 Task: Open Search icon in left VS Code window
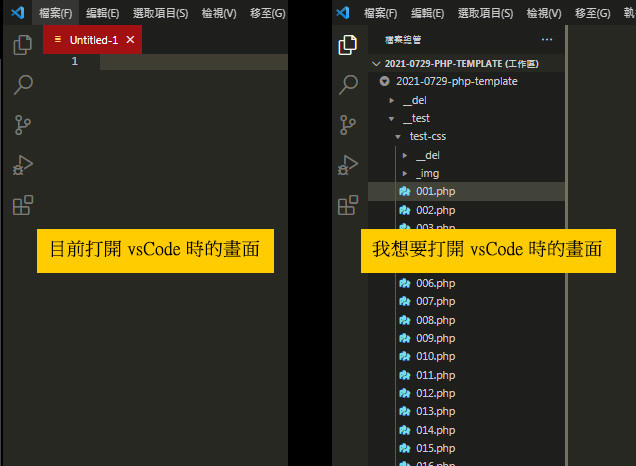point(23,85)
